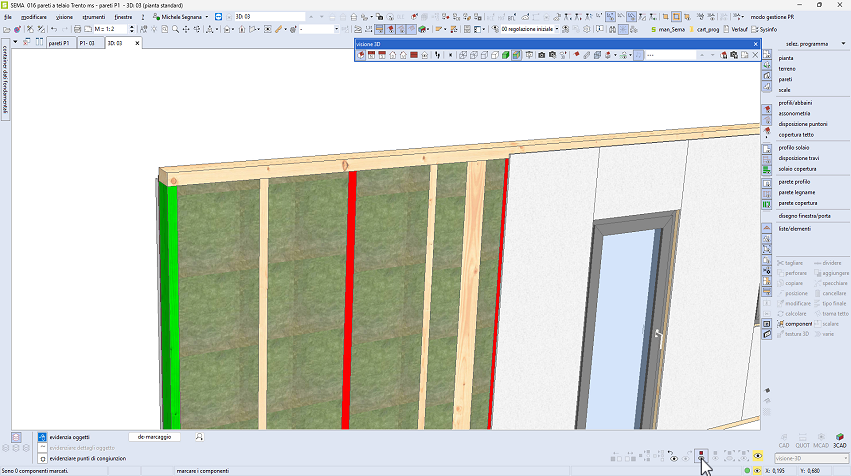851x476 pixels.
Task: Click the undo arrow in the toolbar
Action: 52,30
